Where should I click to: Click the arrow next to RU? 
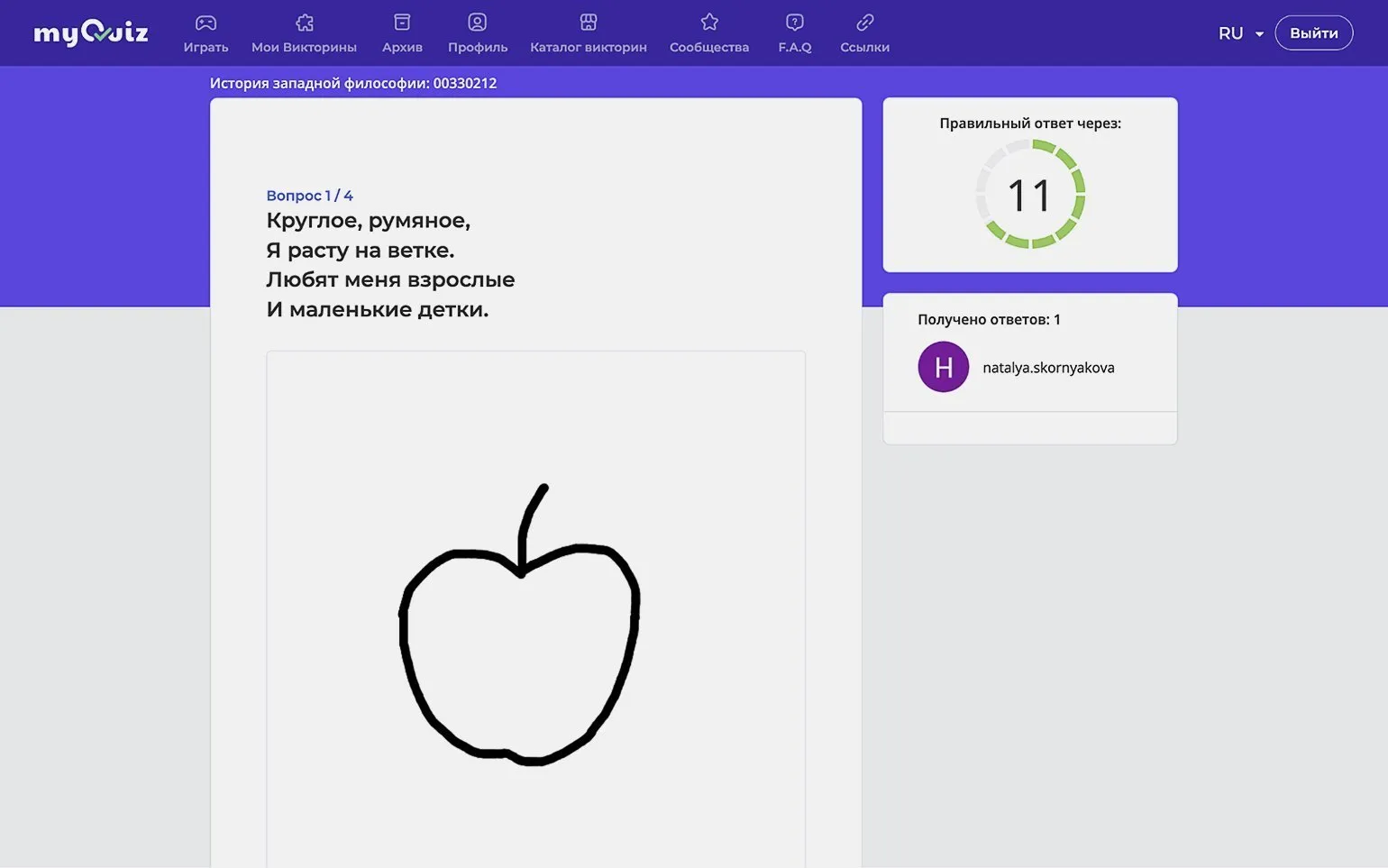[1259, 34]
